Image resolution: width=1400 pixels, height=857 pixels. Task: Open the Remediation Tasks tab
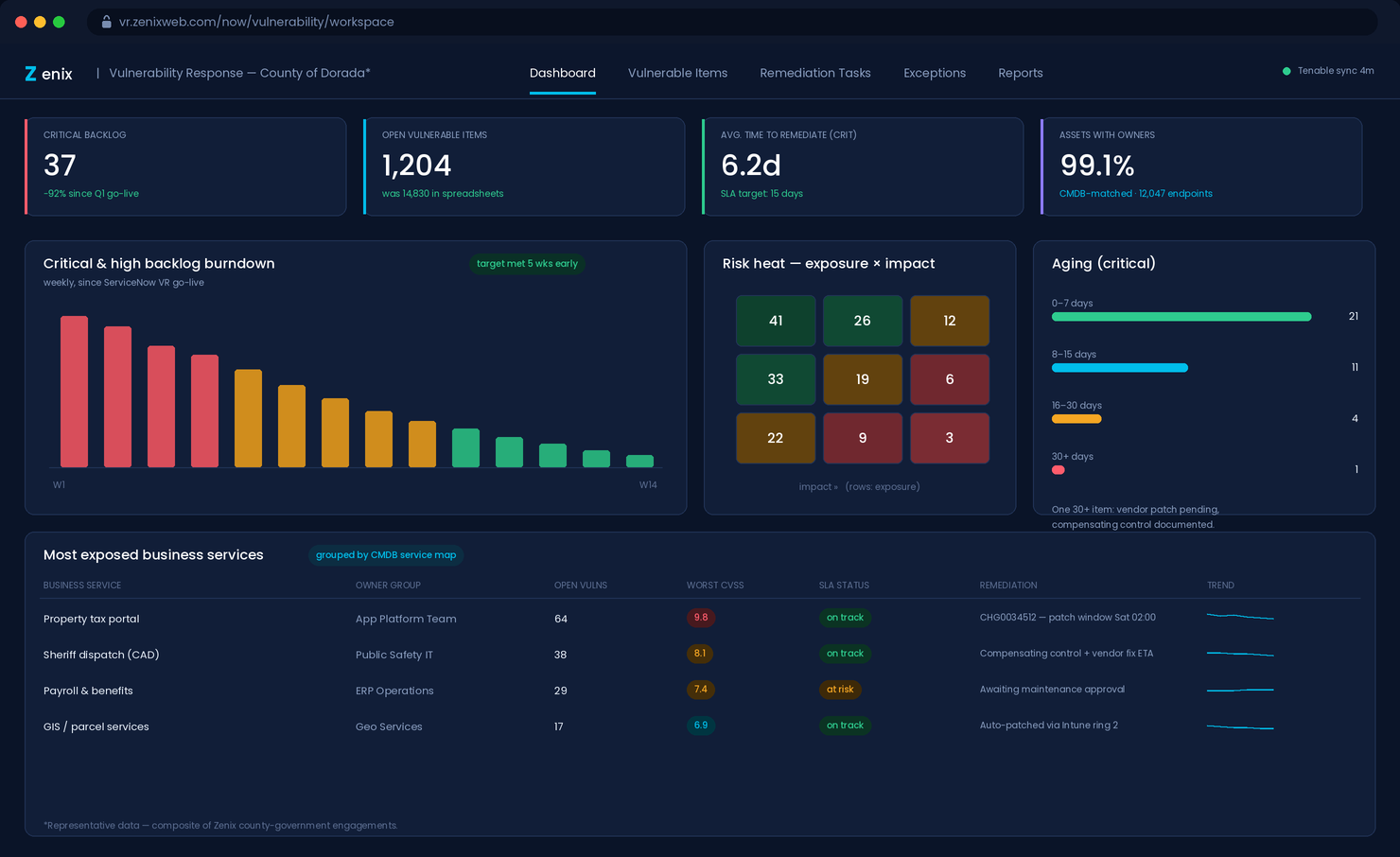pyautogui.click(x=815, y=73)
